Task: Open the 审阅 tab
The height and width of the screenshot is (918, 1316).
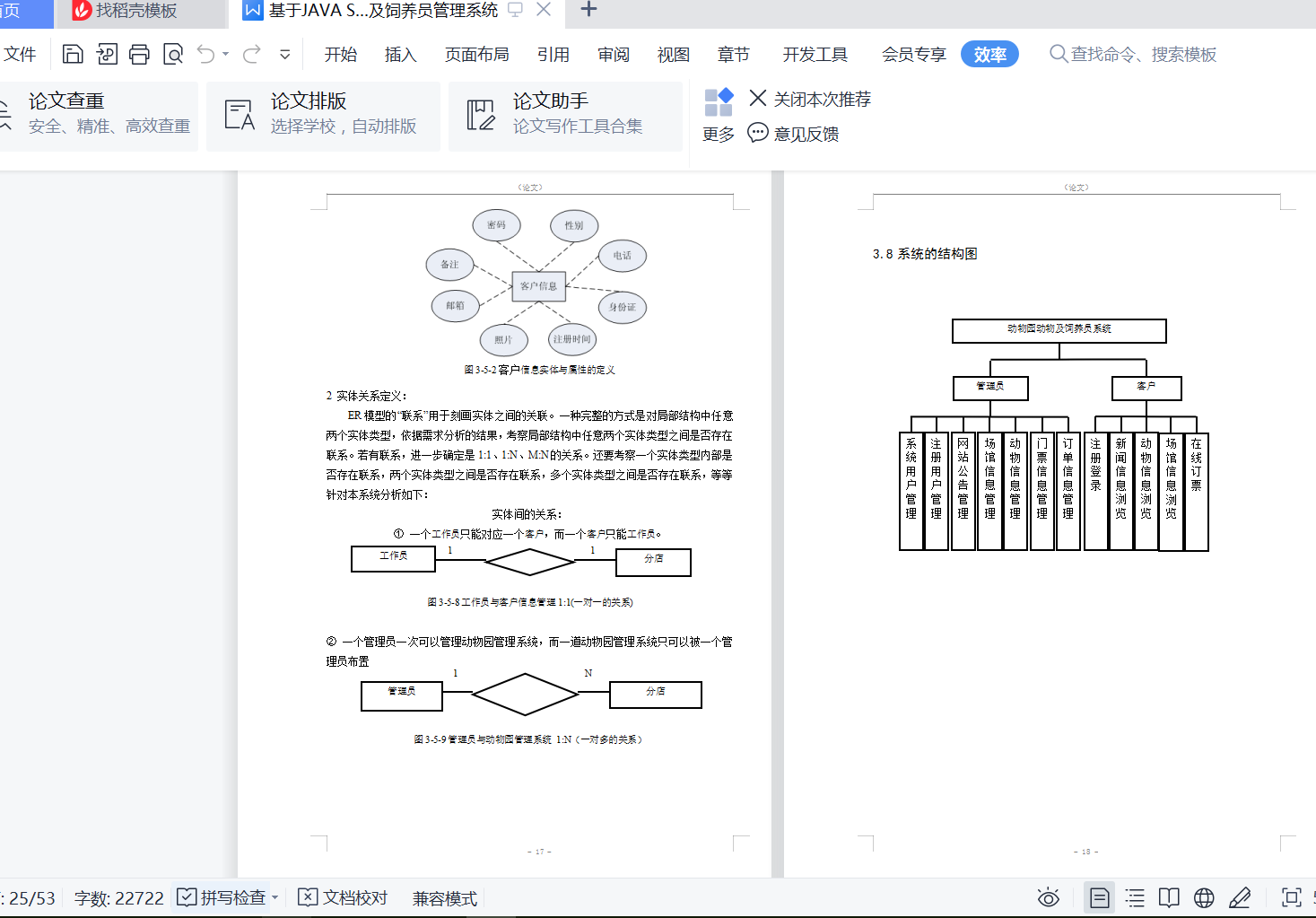Action: [x=614, y=55]
